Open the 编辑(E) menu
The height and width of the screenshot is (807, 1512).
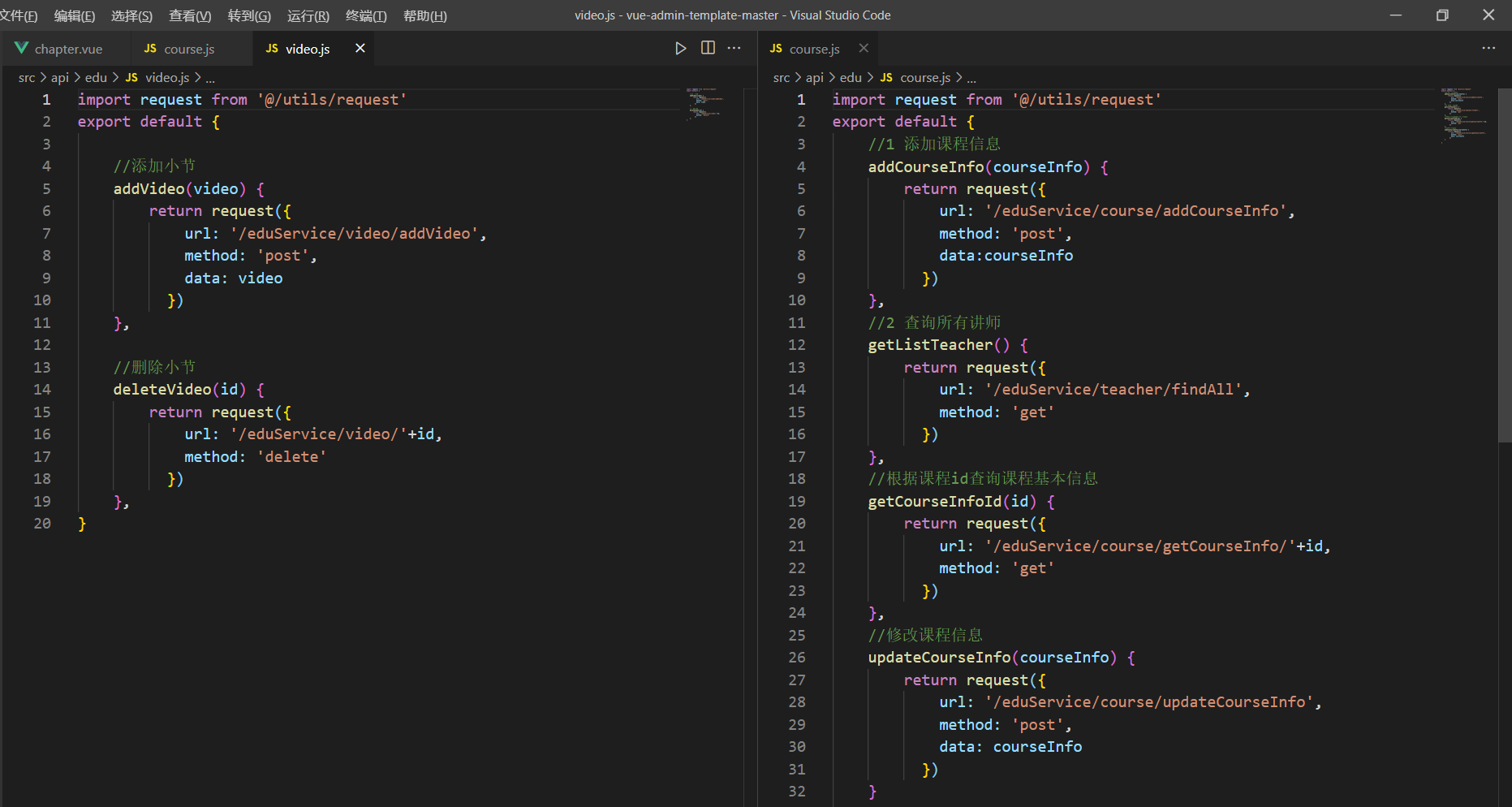pyautogui.click(x=75, y=15)
